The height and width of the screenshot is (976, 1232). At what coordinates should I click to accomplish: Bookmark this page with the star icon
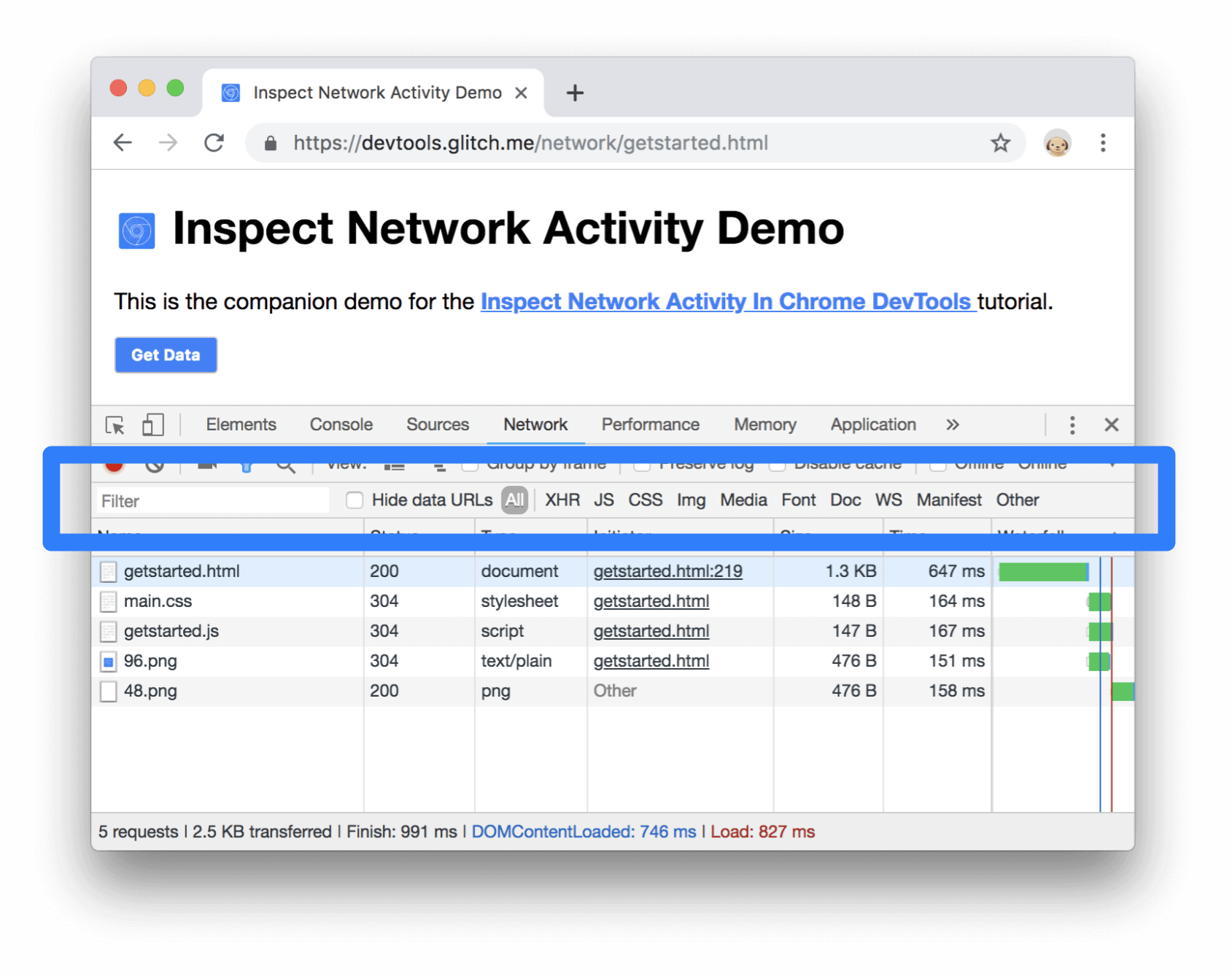(x=1000, y=143)
